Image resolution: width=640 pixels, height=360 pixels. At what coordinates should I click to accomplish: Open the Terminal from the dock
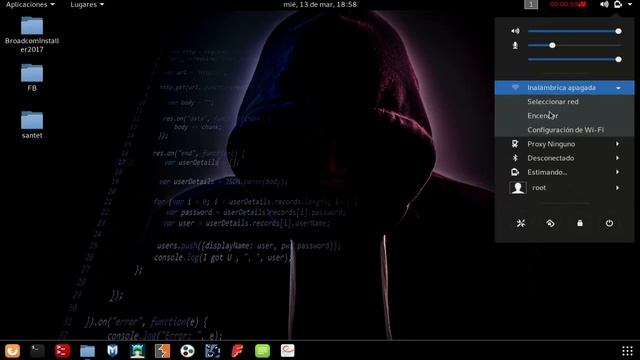(38, 351)
